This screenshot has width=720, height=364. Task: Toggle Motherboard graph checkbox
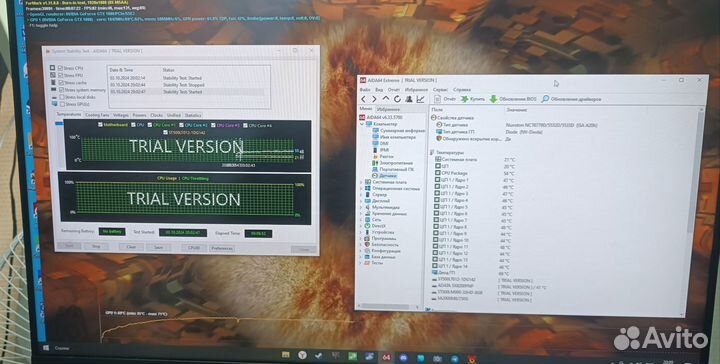point(101,125)
